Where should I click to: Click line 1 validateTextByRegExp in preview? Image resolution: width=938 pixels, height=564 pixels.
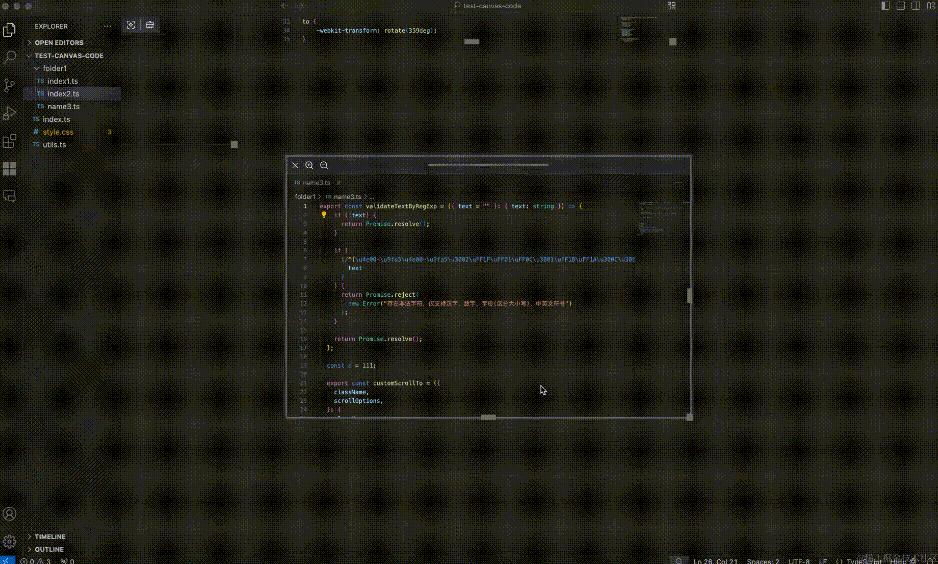[x=450, y=206]
